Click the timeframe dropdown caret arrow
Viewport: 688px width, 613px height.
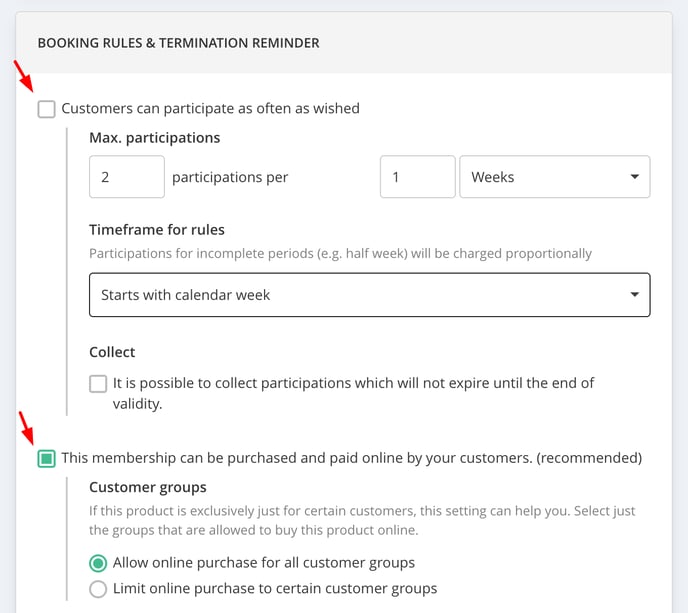tap(634, 294)
